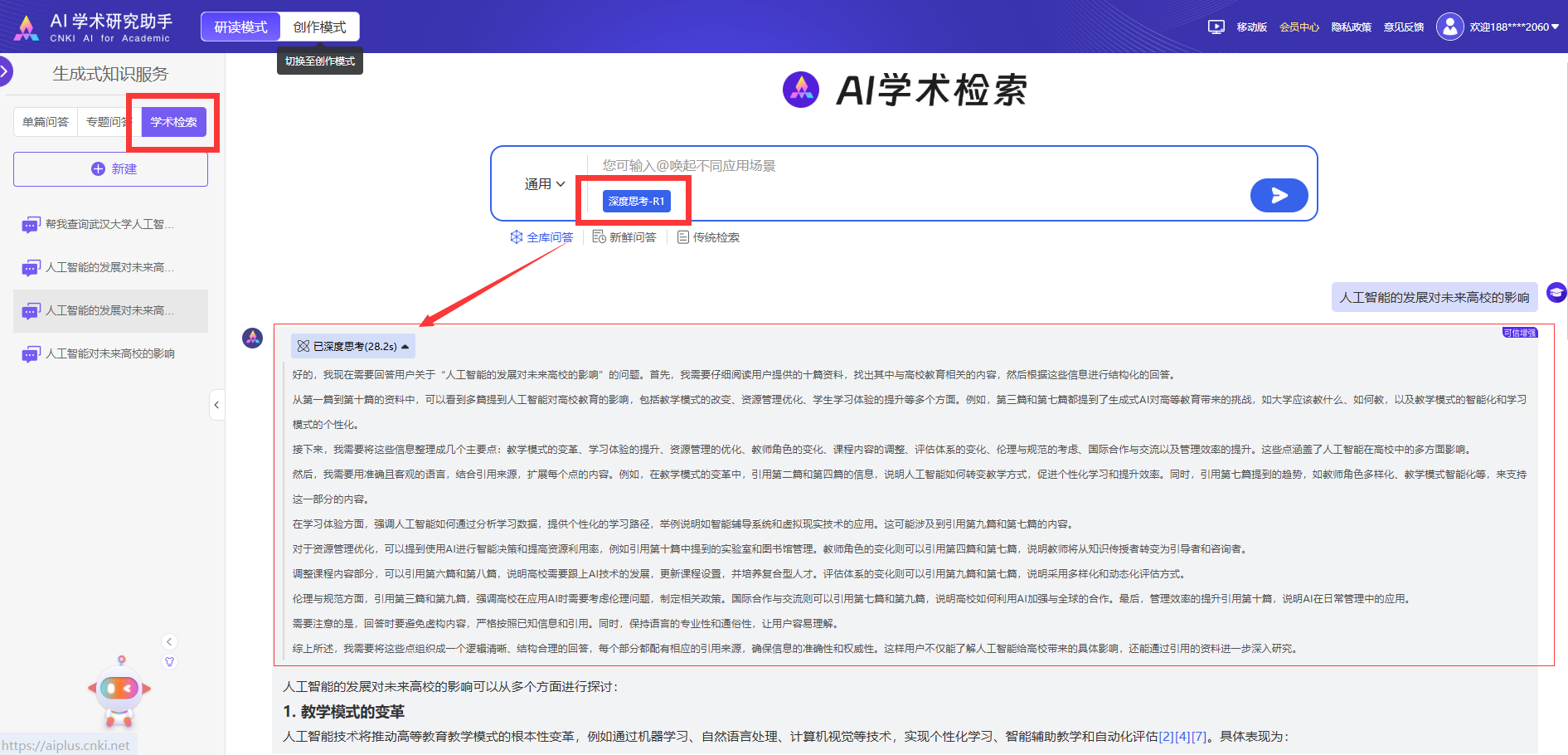Click the query input field
Viewport: 1568px width, 755px height.
[912, 166]
